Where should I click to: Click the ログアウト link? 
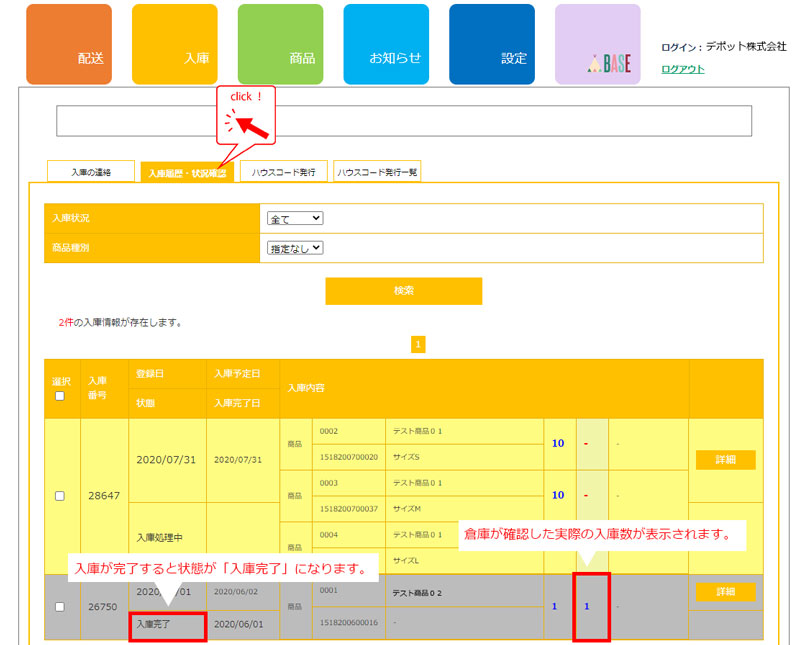tap(682, 69)
